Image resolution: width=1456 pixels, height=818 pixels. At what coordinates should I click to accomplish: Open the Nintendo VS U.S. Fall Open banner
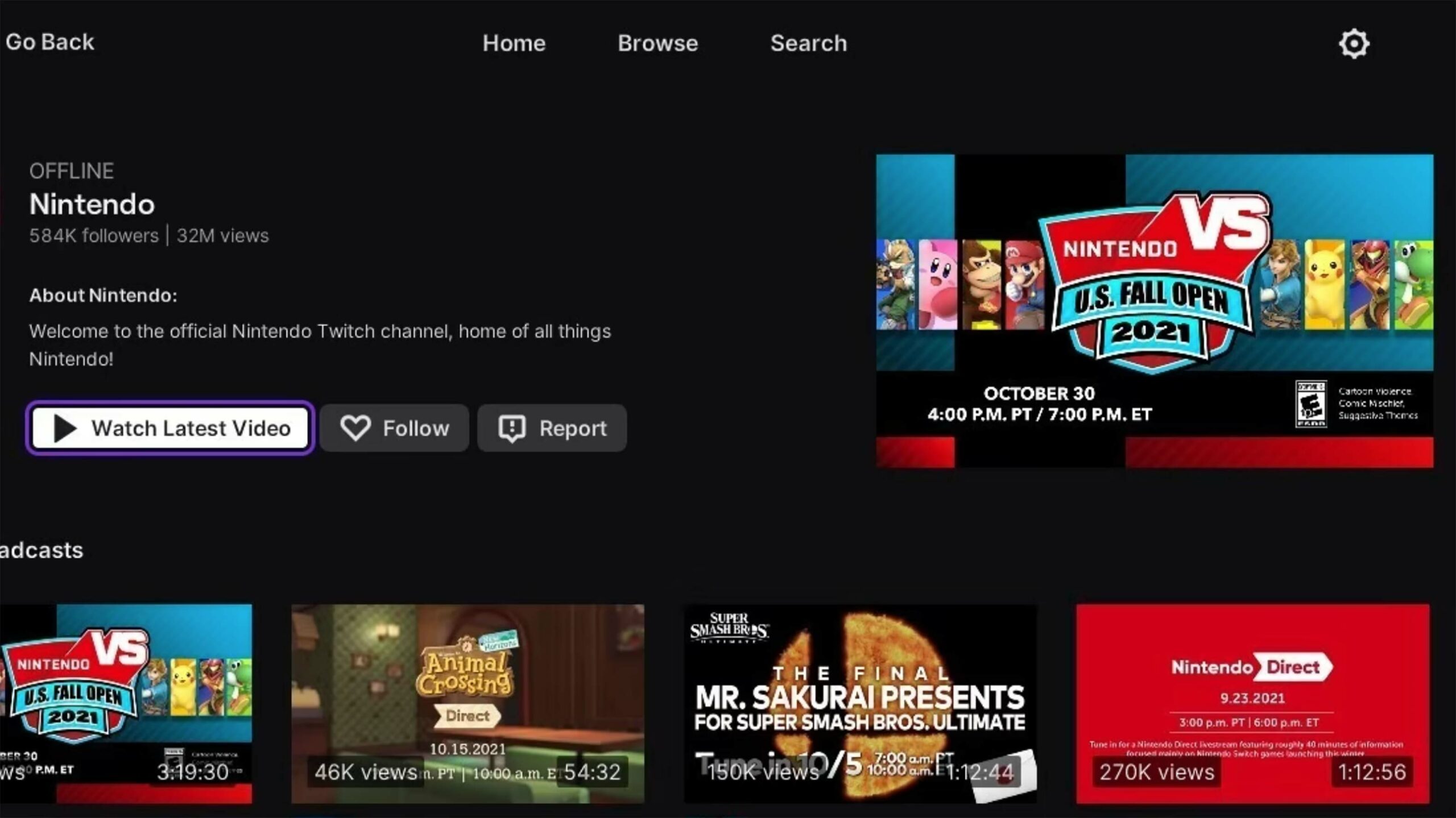(1155, 311)
